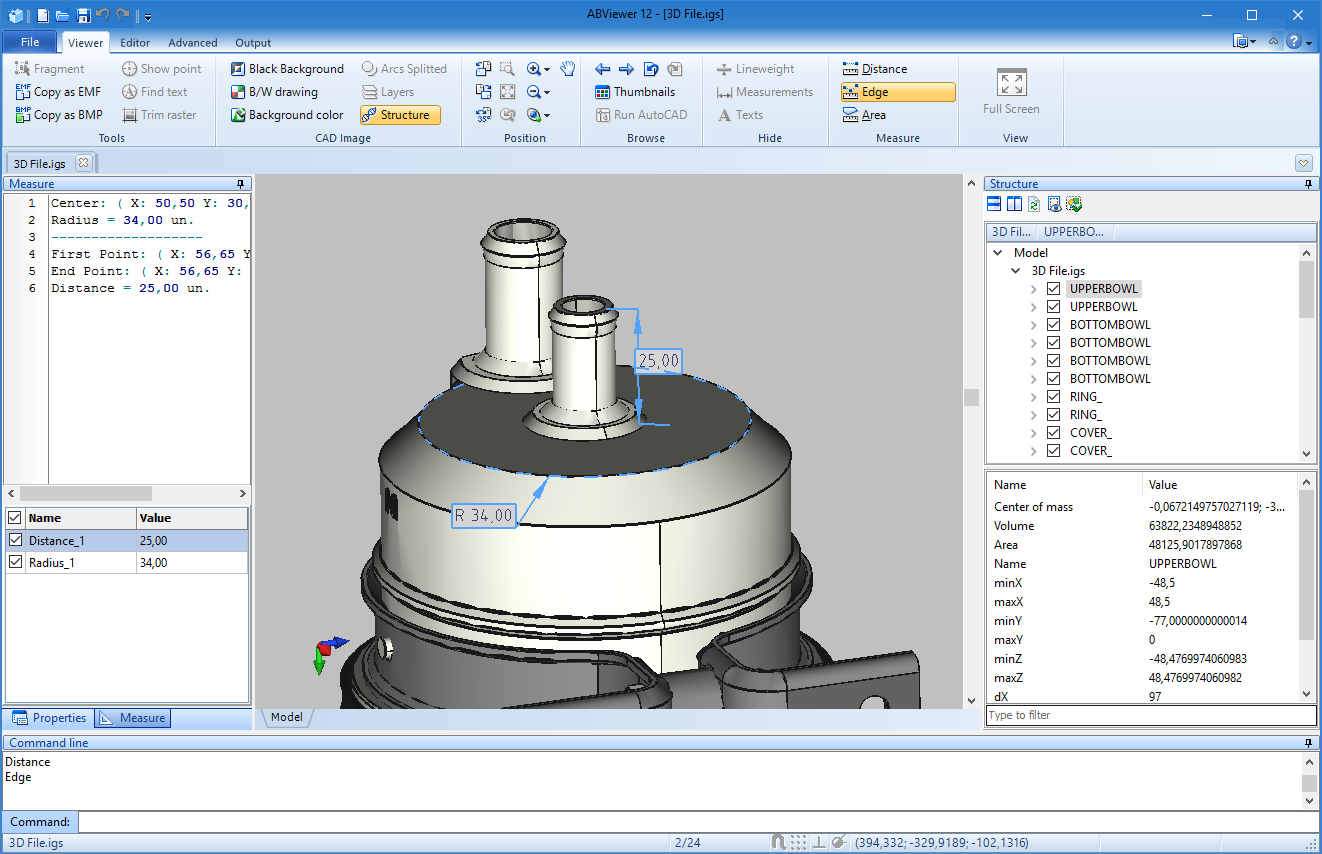Image resolution: width=1322 pixels, height=854 pixels.
Task: Click the Type to filter field
Action: [x=1150, y=715]
